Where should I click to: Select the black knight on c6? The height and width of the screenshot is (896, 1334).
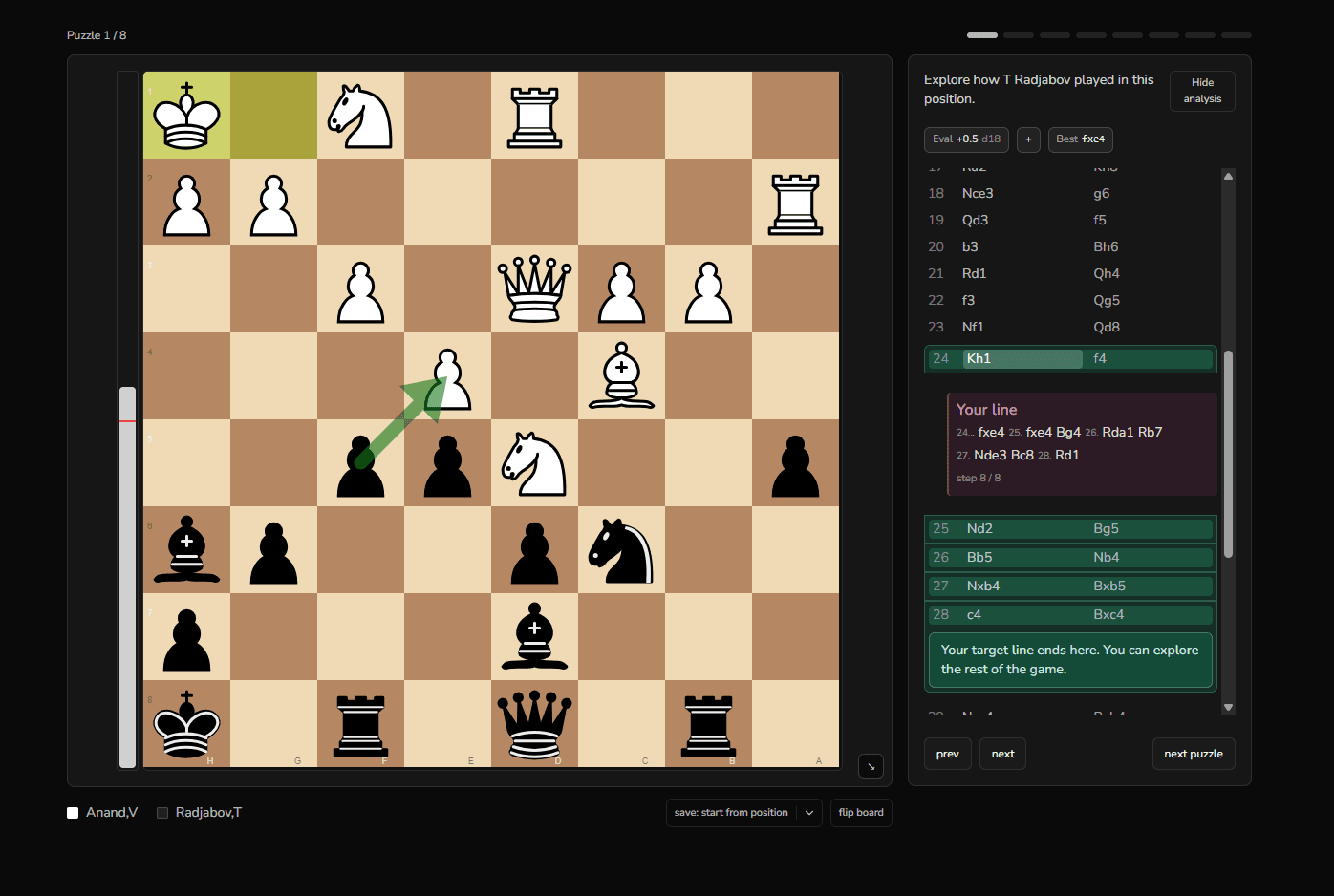[x=621, y=550]
